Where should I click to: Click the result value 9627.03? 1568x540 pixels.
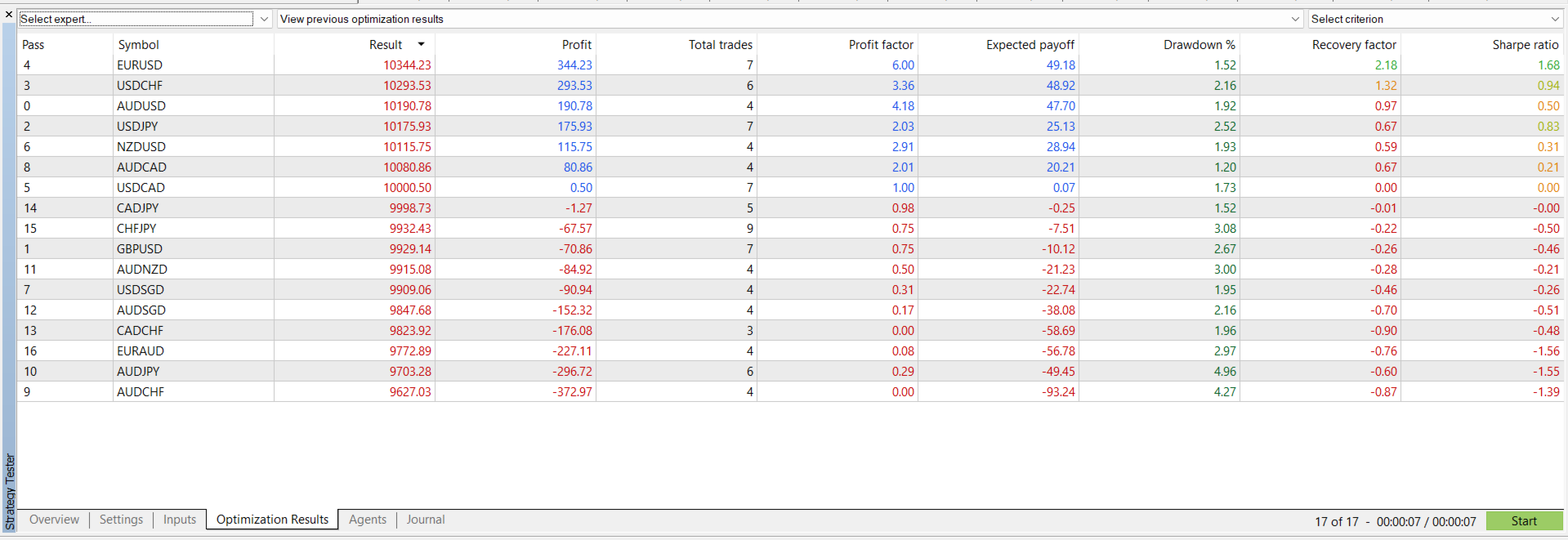(x=410, y=392)
